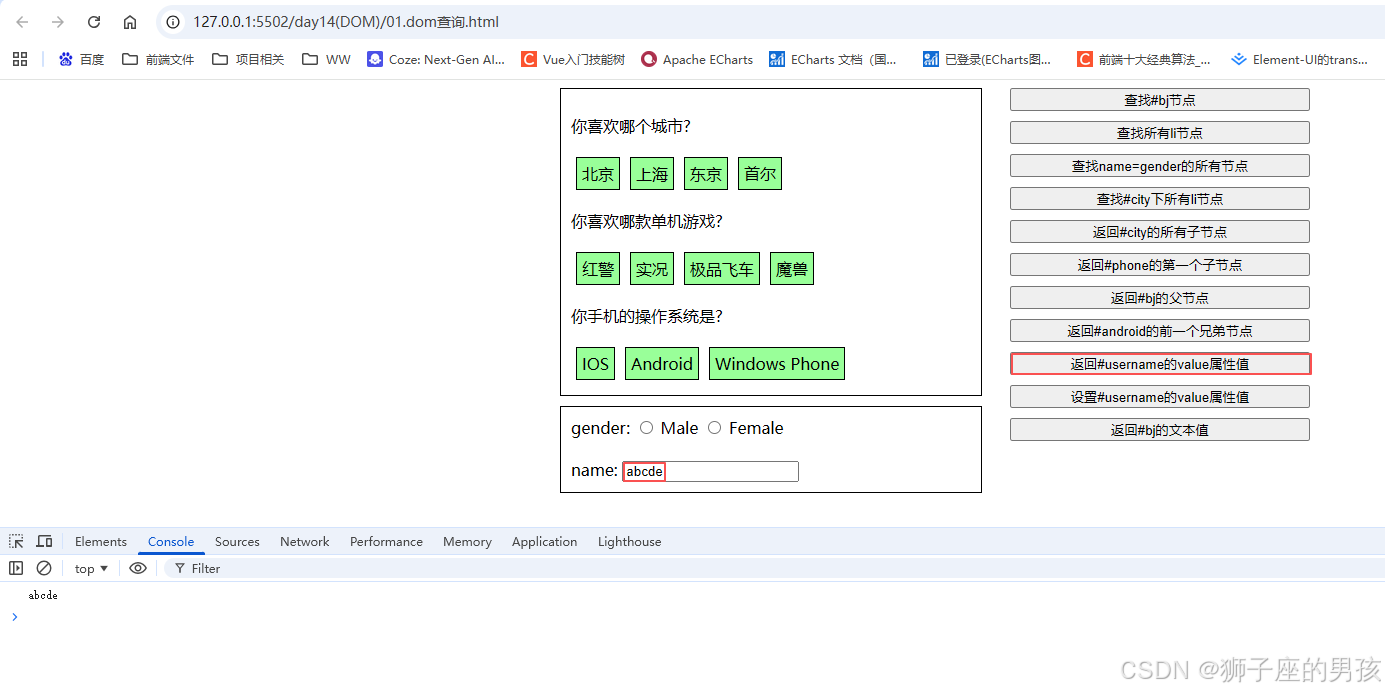
Task: Click the live expression eye icon
Action: pyautogui.click(x=138, y=568)
